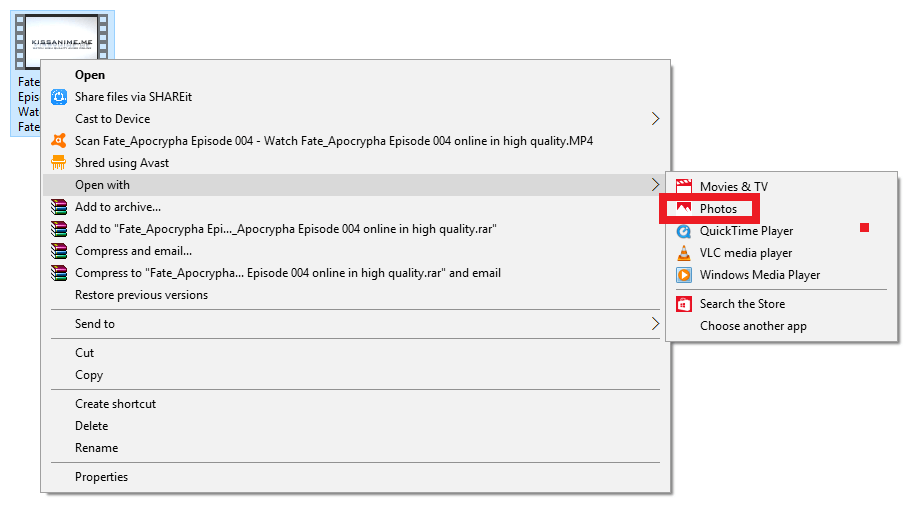This screenshot has height=507, width=910.
Task: Choose Compress to rar and email
Action: pyautogui.click(x=288, y=273)
